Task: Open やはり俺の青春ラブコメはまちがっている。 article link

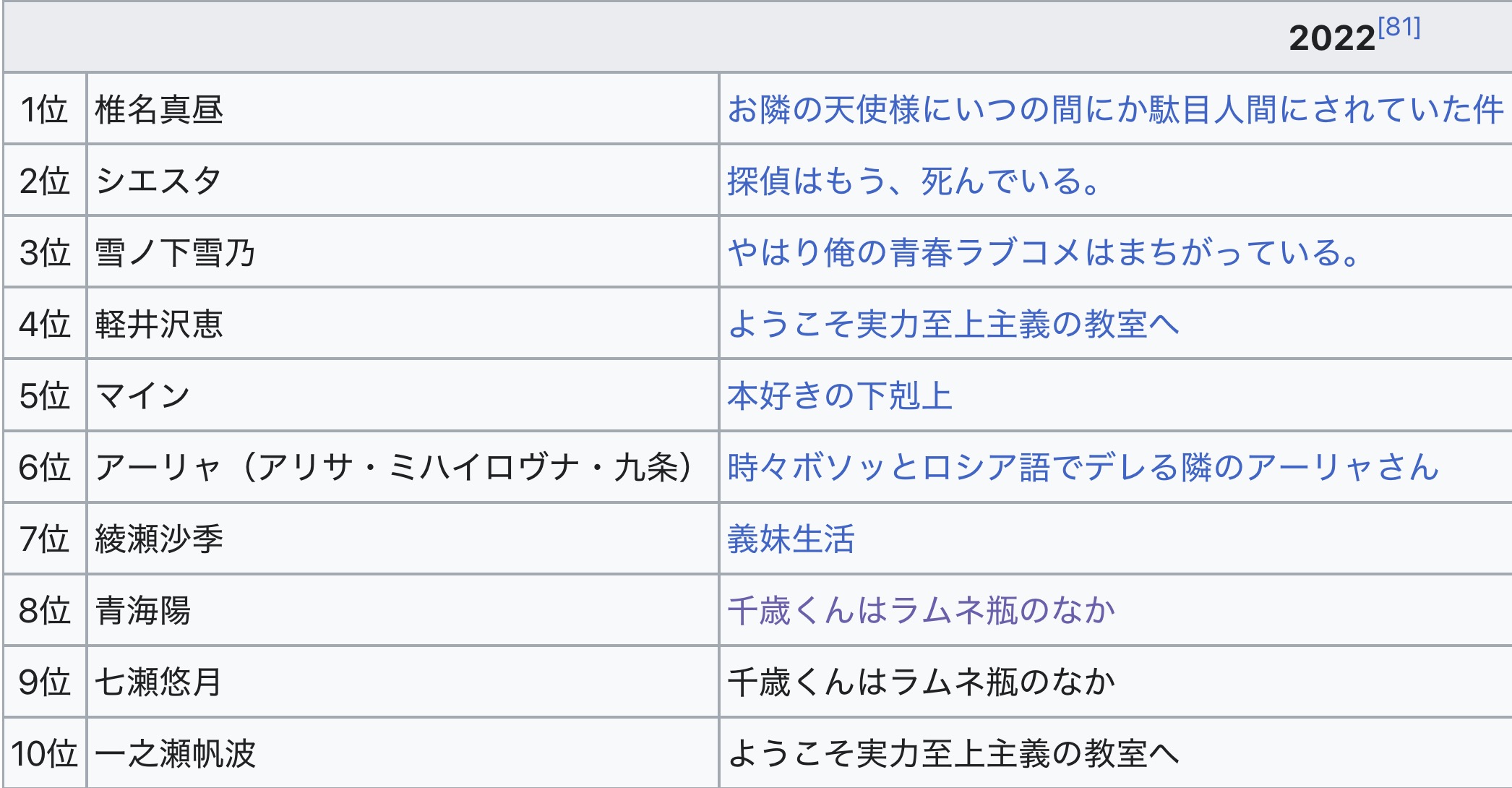Action: 1044,252
